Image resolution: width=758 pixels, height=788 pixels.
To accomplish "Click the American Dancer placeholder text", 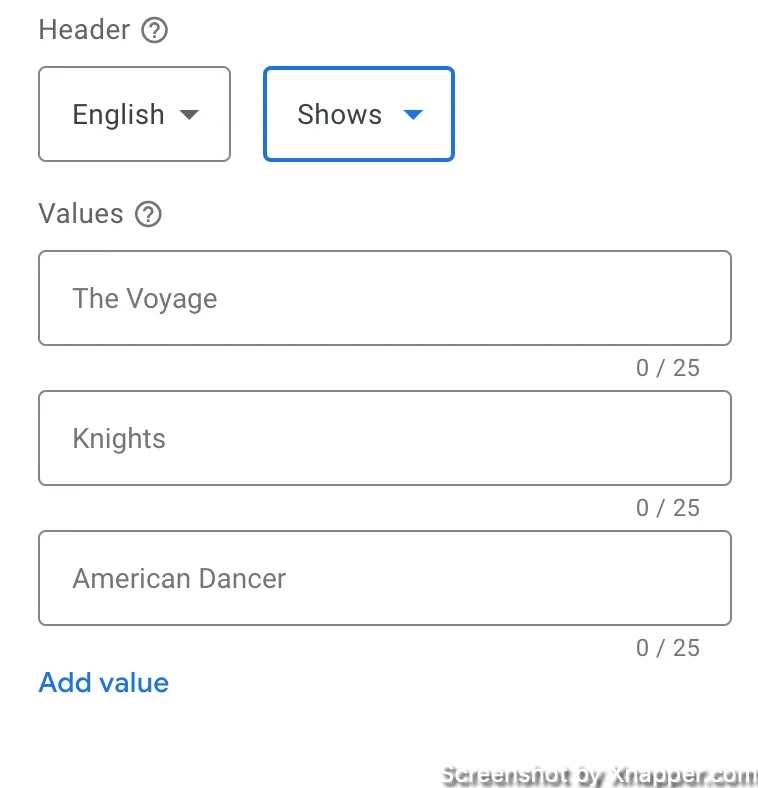I will pos(179,578).
